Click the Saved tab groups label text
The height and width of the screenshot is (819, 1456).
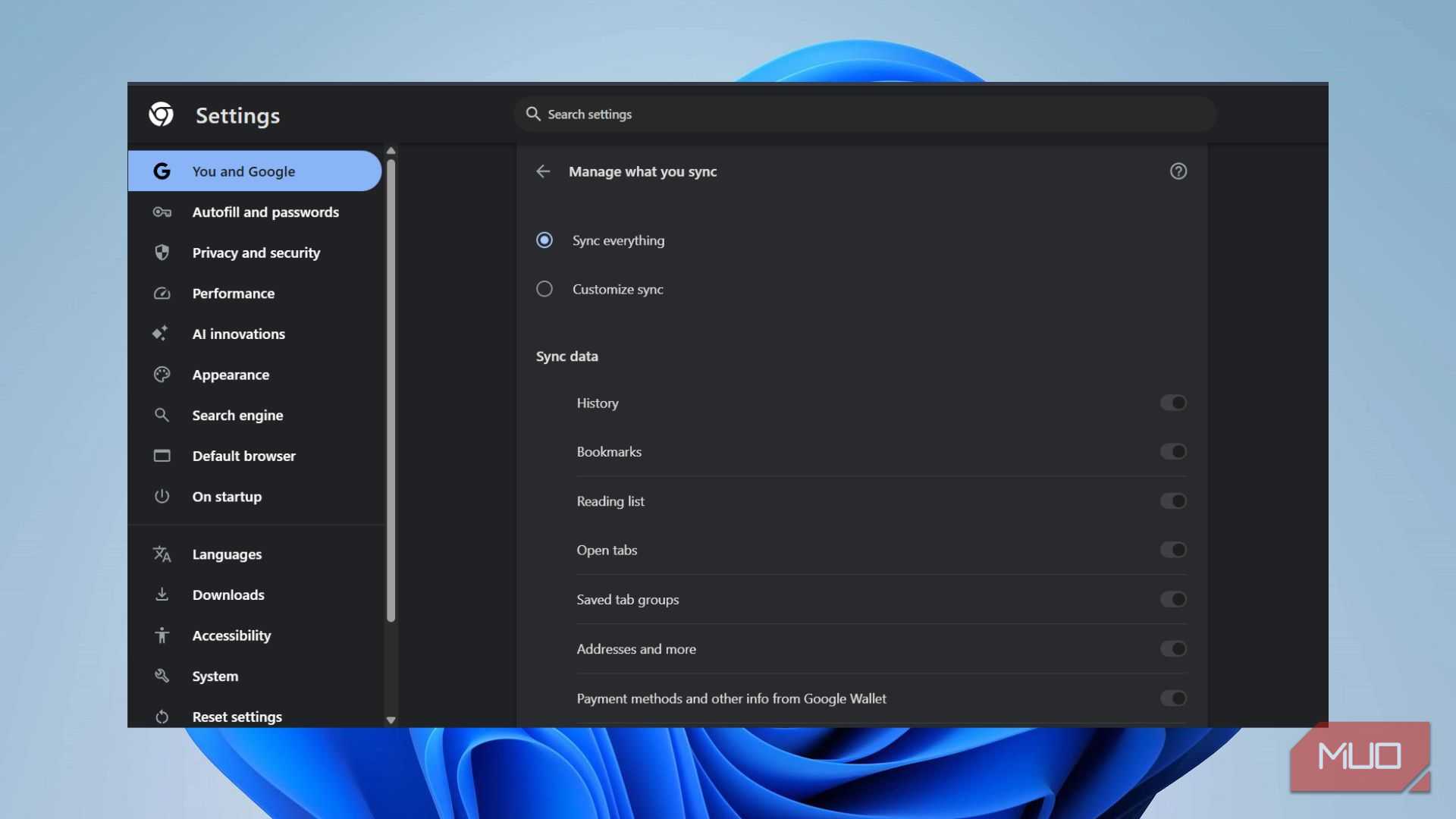point(628,600)
